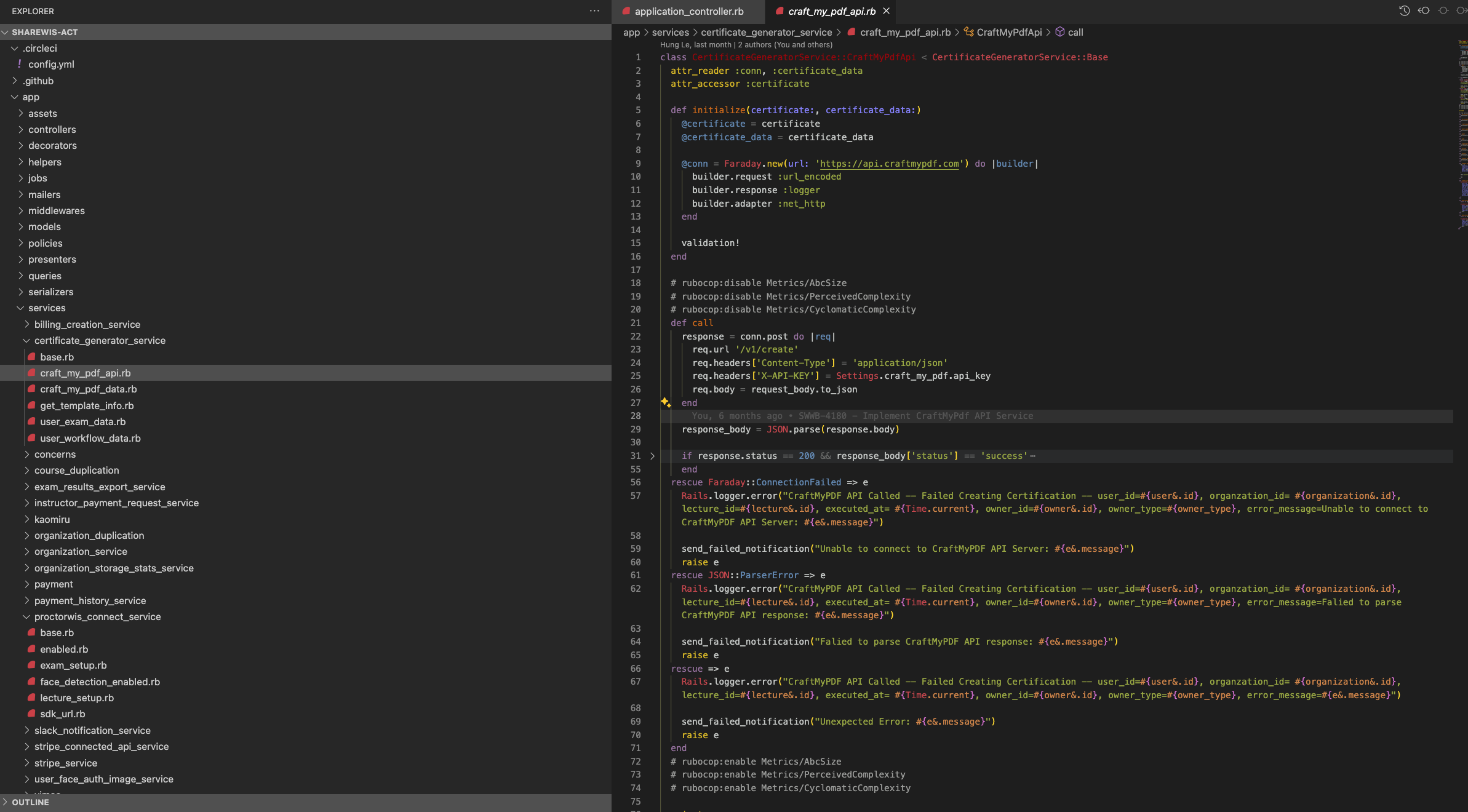The image size is (1468, 812).
Task: Unfold the collapsed if block at line 31
Action: (x=652, y=456)
